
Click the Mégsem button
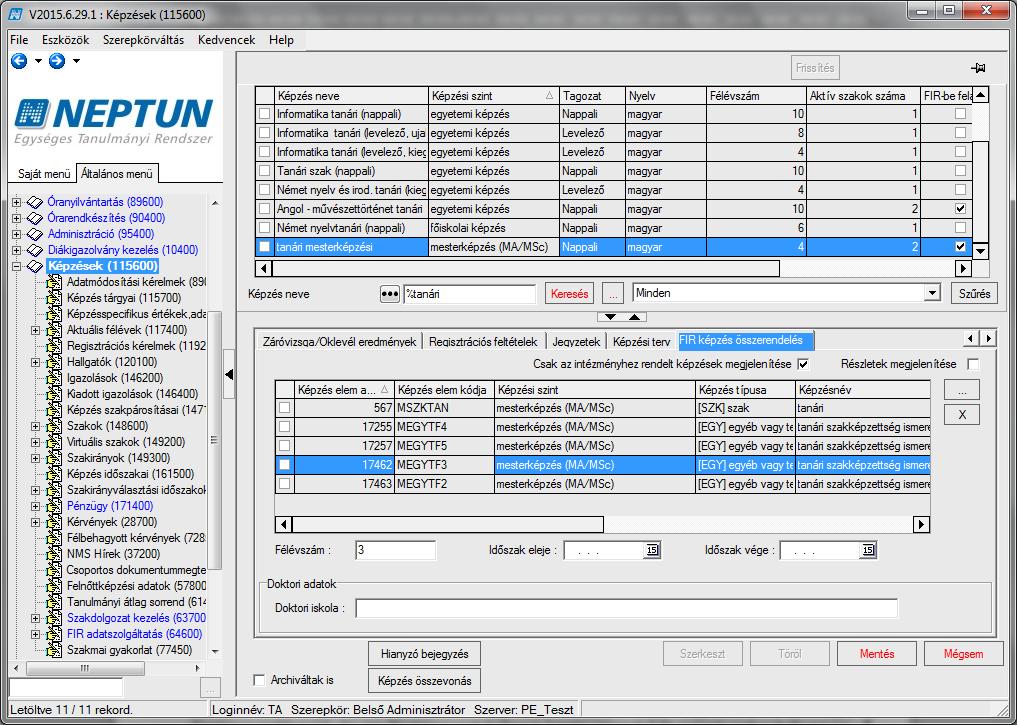[963, 654]
